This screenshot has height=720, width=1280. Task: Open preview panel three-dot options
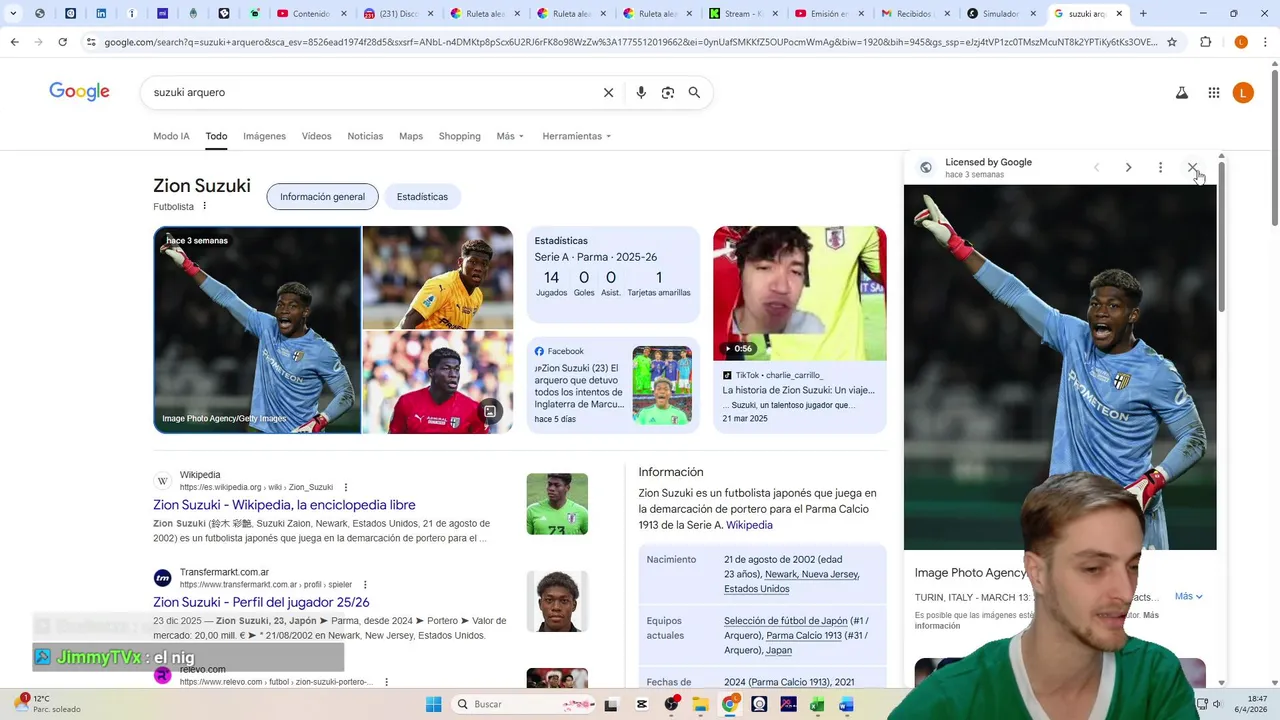pyautogui.click(x=1160, y=167)
